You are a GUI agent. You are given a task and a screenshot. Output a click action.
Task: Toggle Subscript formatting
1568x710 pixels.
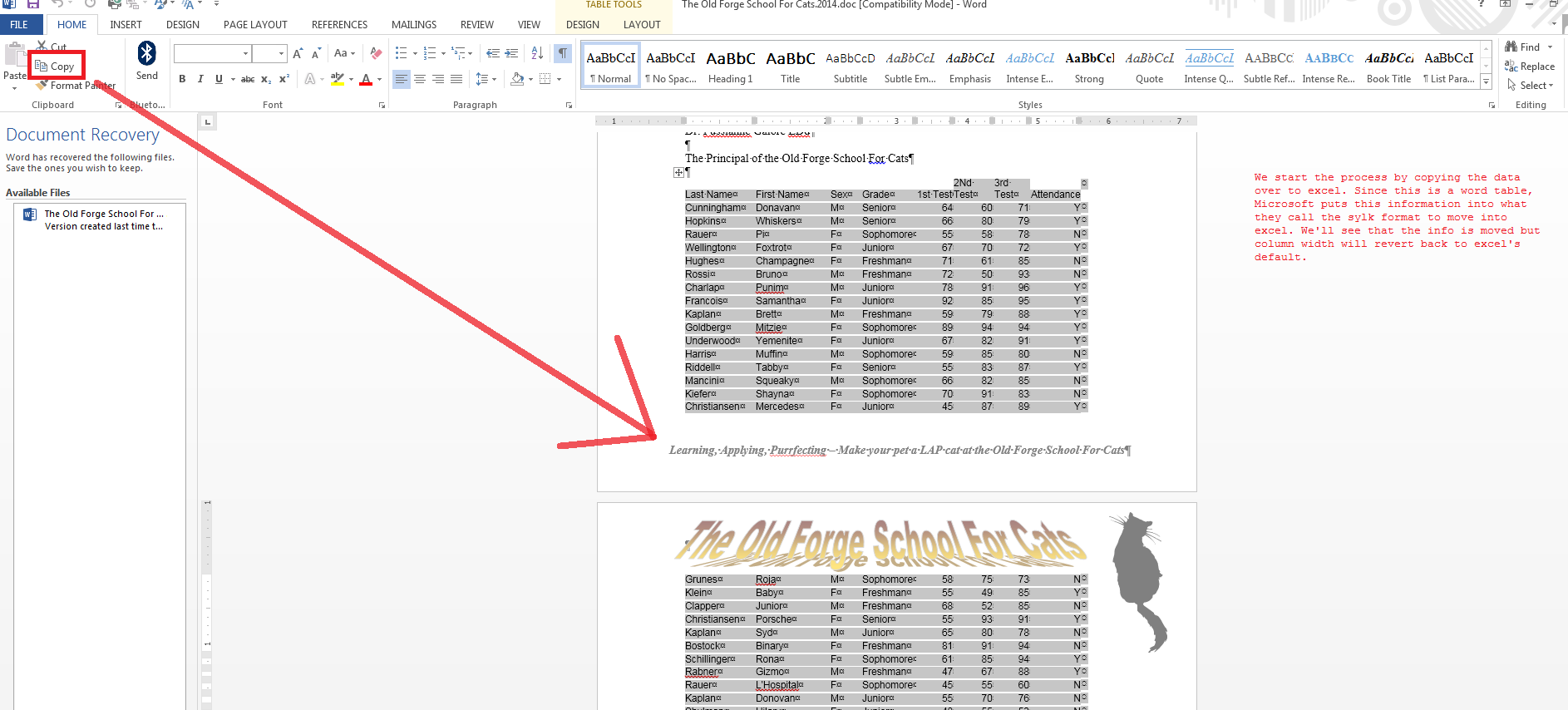click(266, 79)
